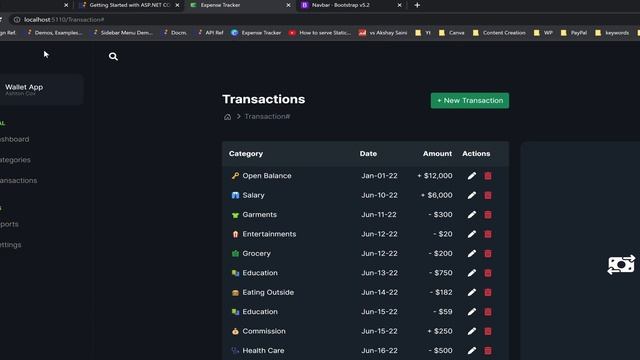640x360 pixels.
Task: Open Settings in the sidebar
Action: (x=10, y=245)
